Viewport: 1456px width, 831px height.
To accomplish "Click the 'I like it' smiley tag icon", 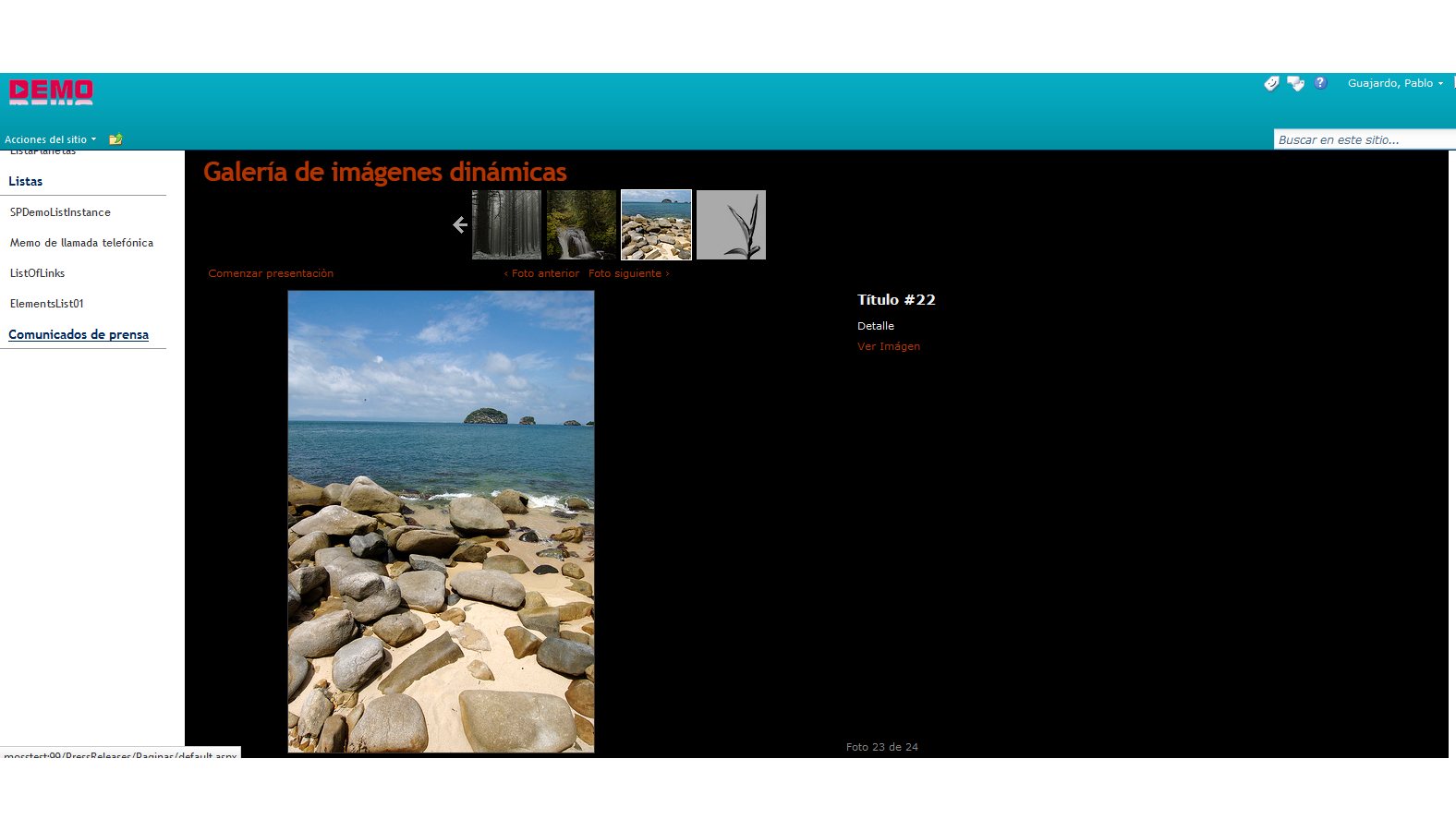I will click(1271, 83).
